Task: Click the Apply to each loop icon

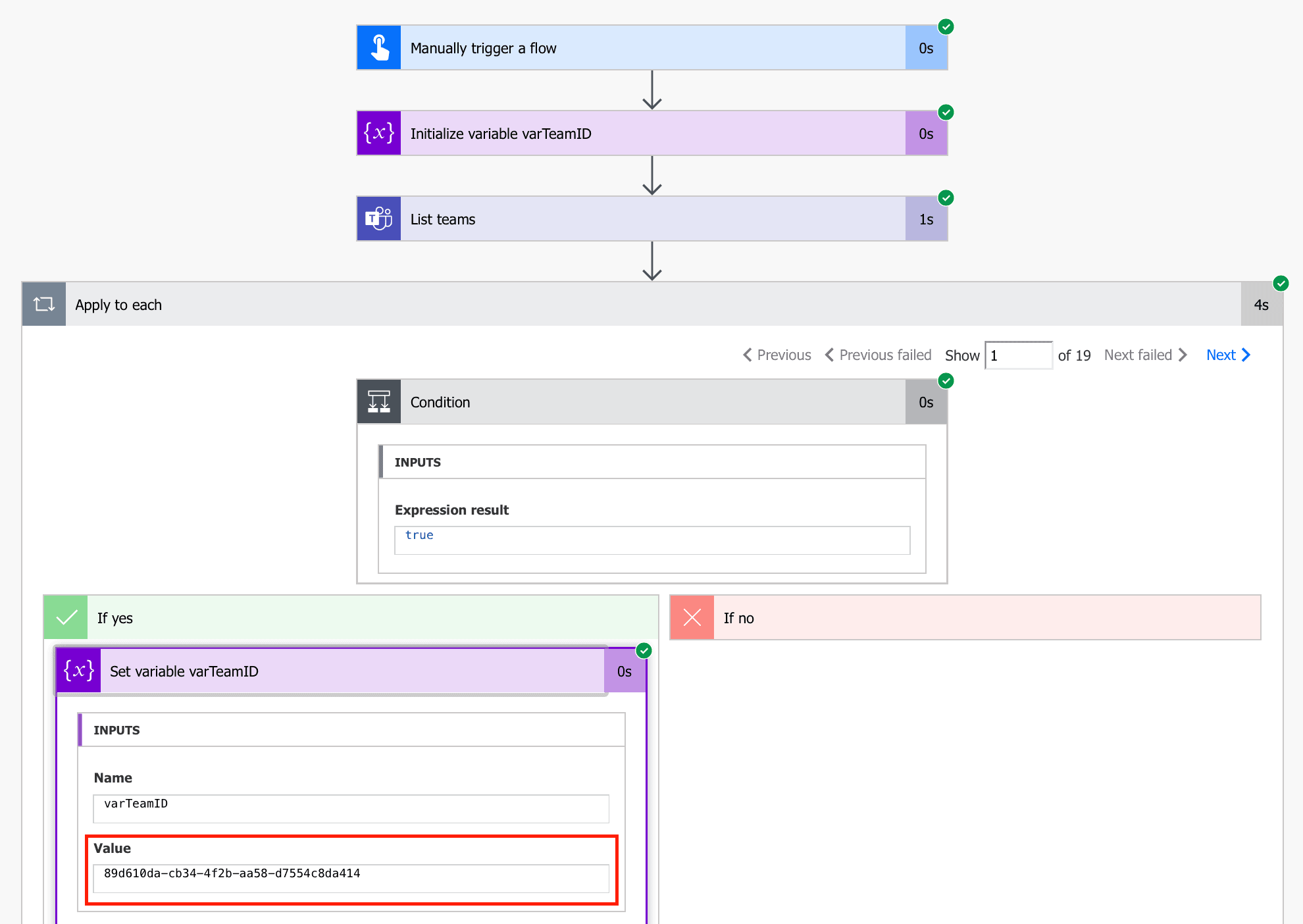Action: [x=44, y=304]
